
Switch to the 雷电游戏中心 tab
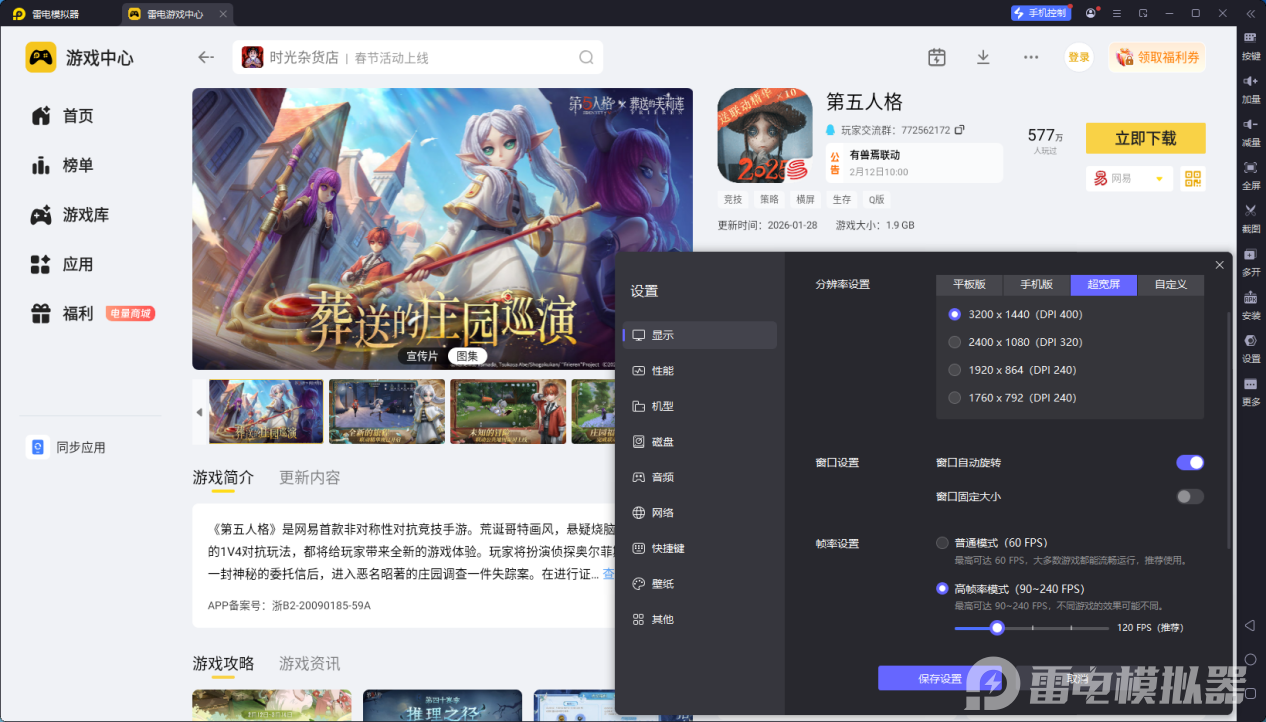174,14
